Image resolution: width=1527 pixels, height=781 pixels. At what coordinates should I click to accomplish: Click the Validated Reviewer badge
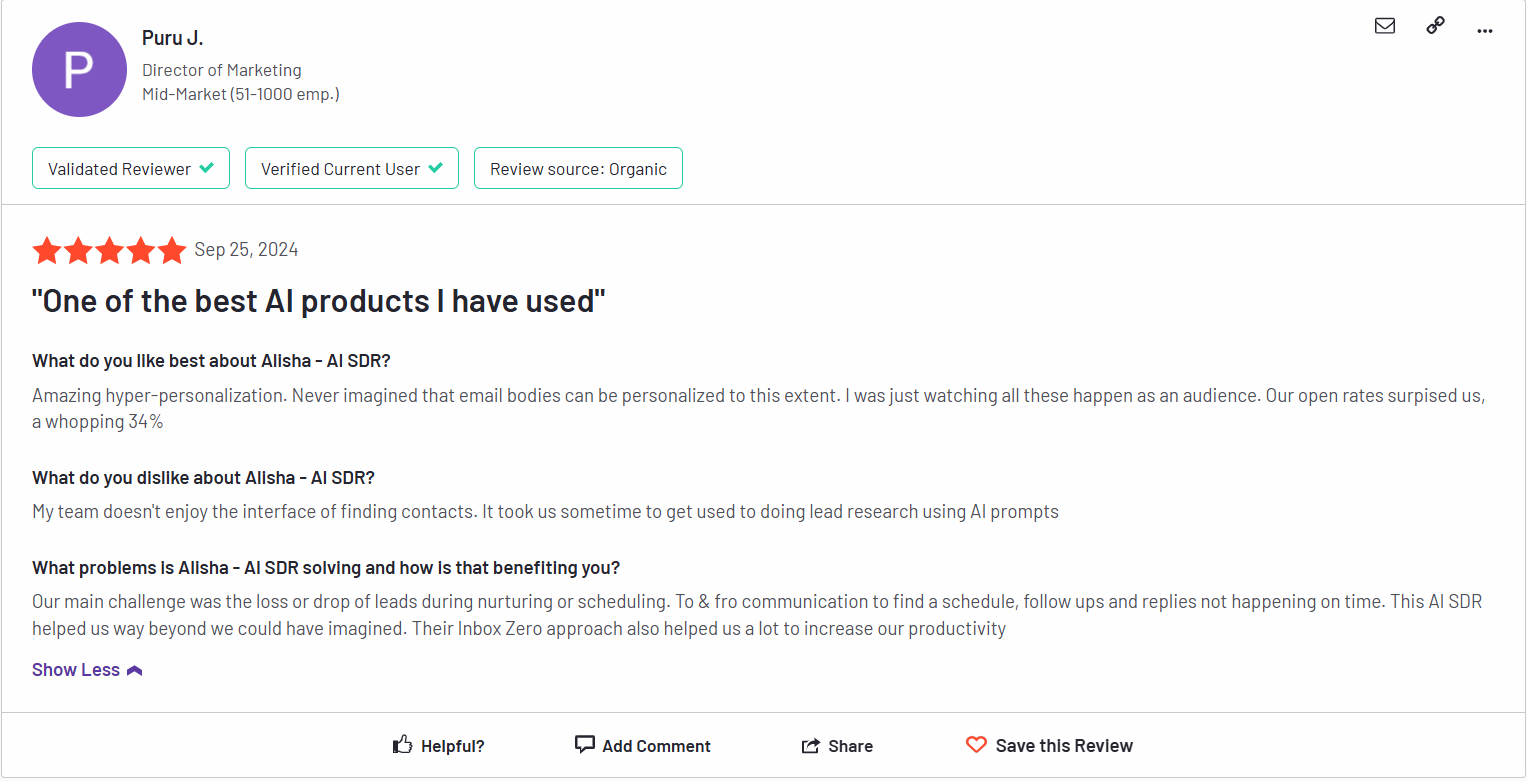[131, 168]
